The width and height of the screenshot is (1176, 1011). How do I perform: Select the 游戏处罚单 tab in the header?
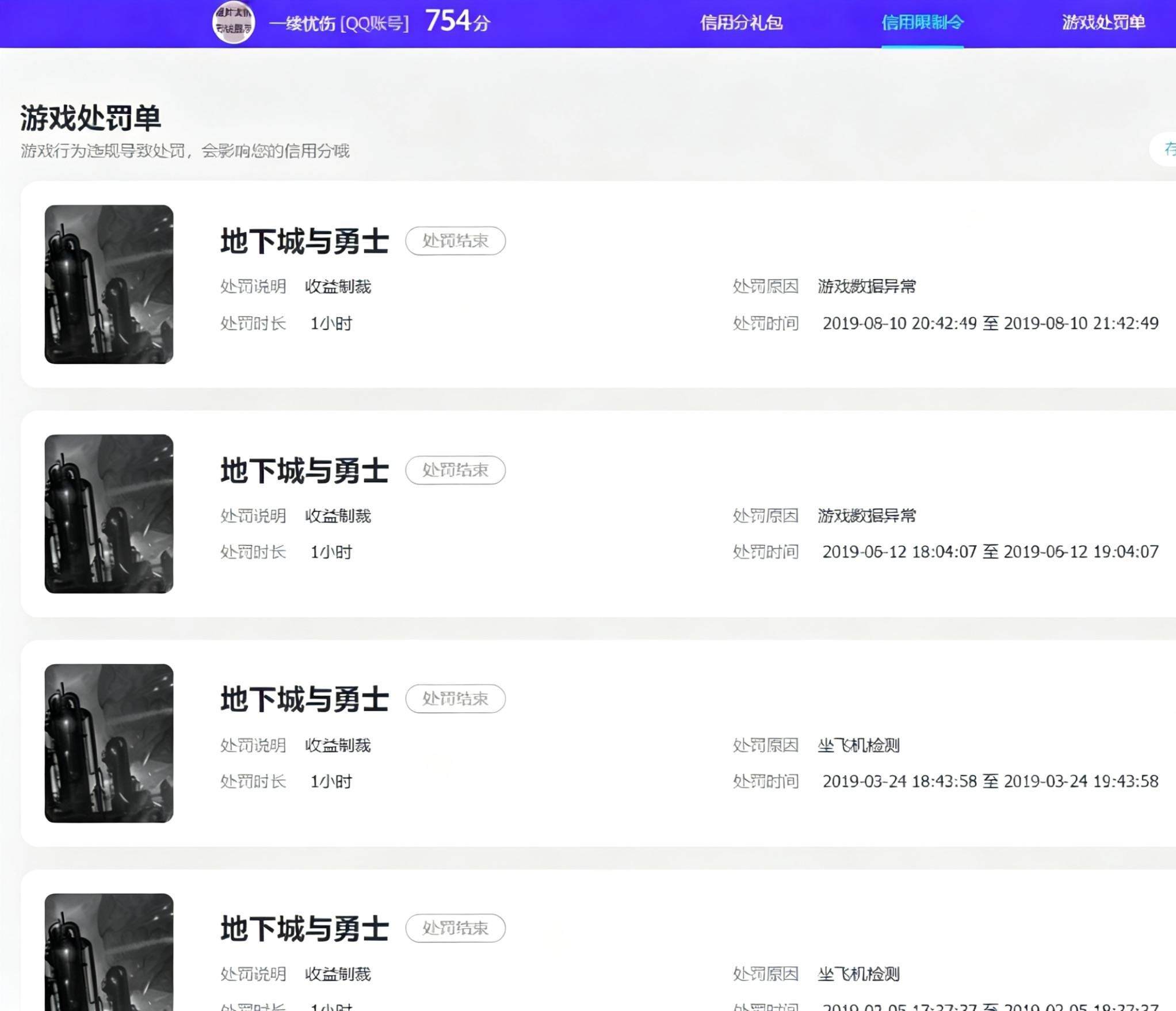pyautogui.click(x=1104, y=22)
